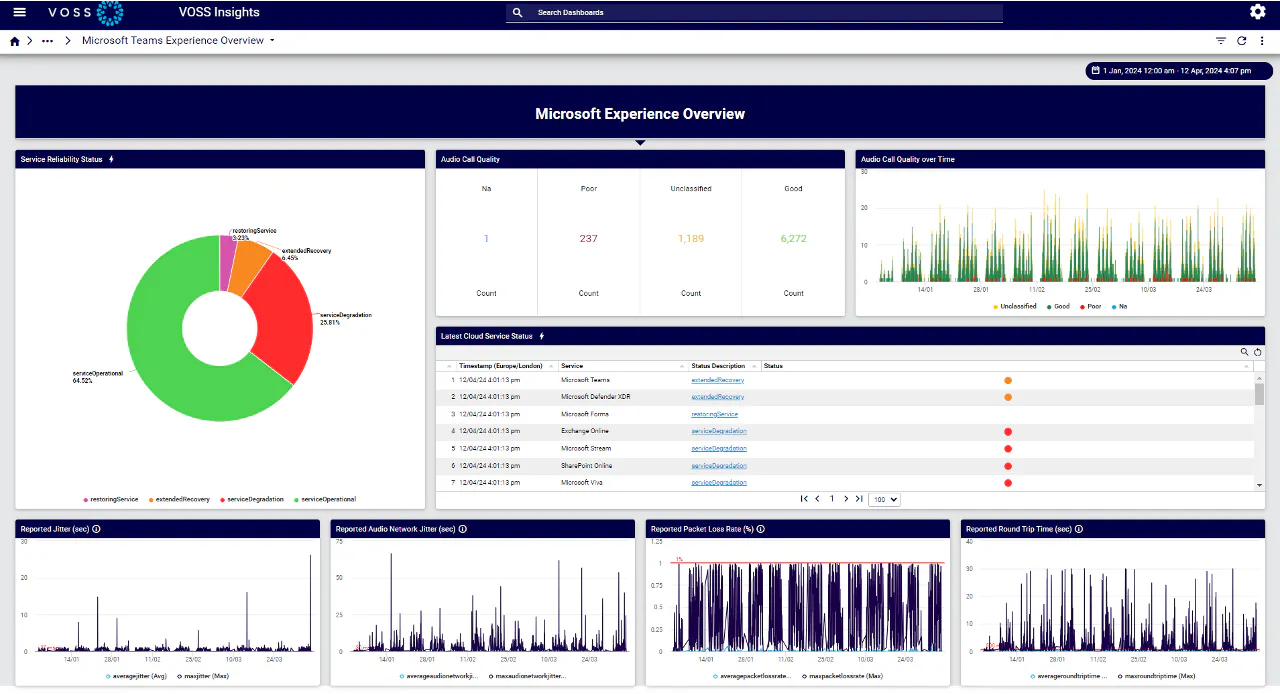Open the rows-per-page 100 dropdown
1280x694 pixels.
[885, 499]
